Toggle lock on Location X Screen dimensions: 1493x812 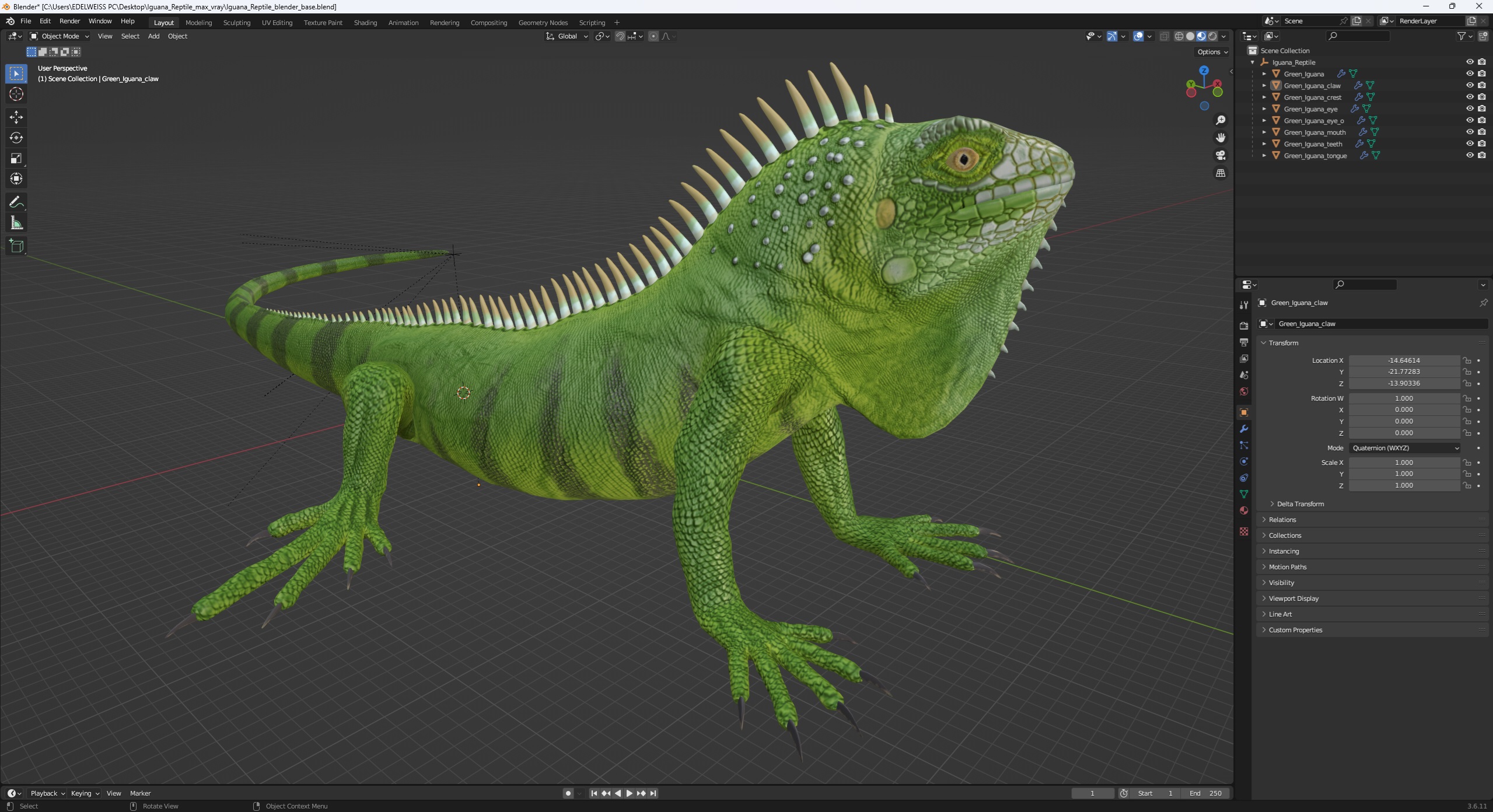tap(1467, 360)
